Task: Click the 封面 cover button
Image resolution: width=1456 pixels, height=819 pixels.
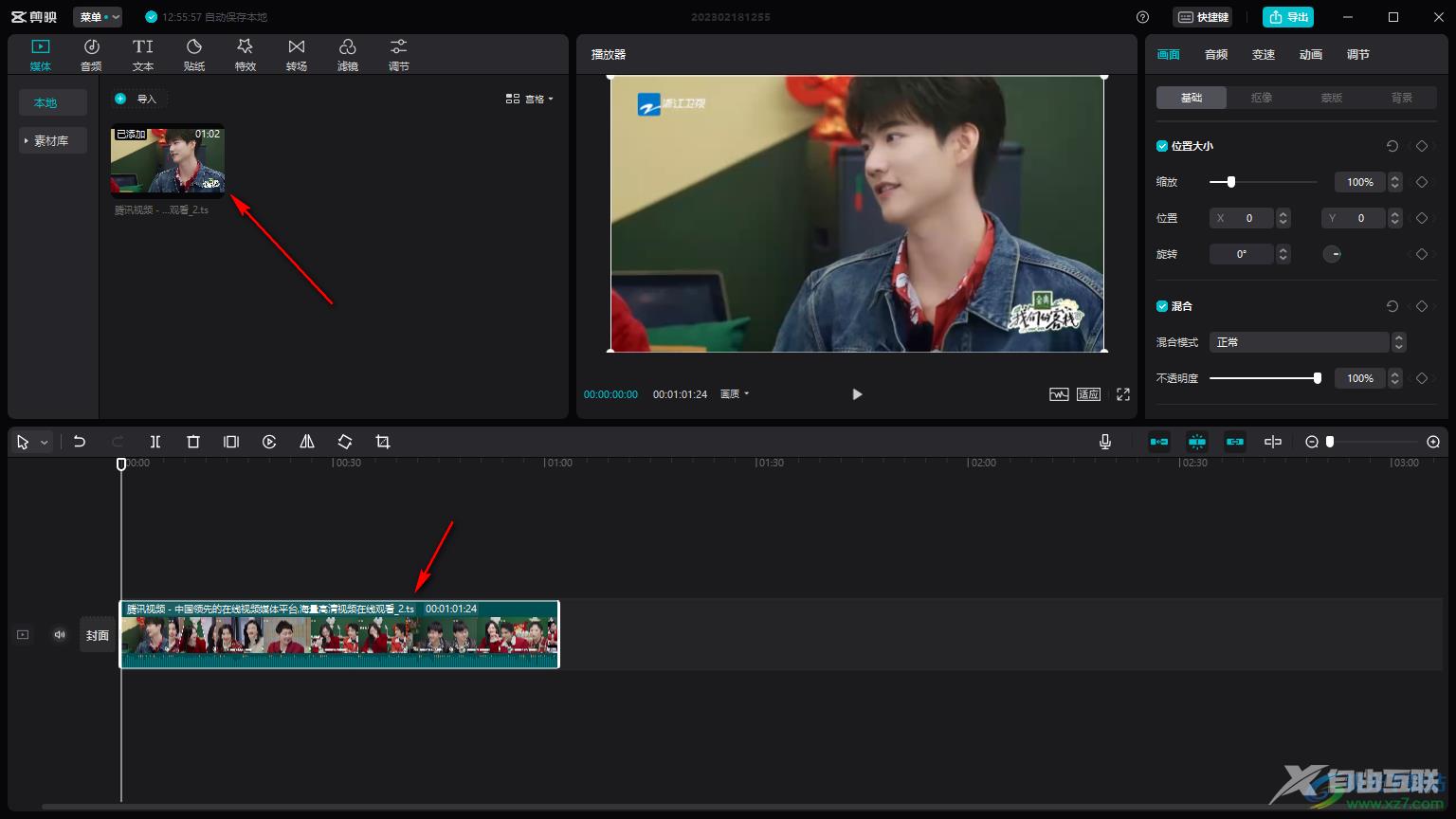Action: [x=98, y=635]
